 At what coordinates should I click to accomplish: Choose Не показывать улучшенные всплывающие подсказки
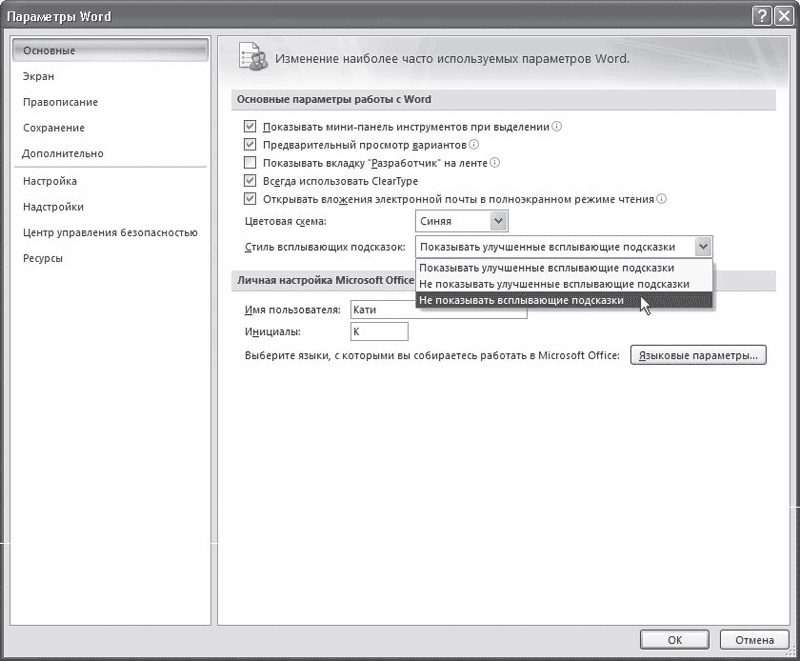(x=564, y=284)
